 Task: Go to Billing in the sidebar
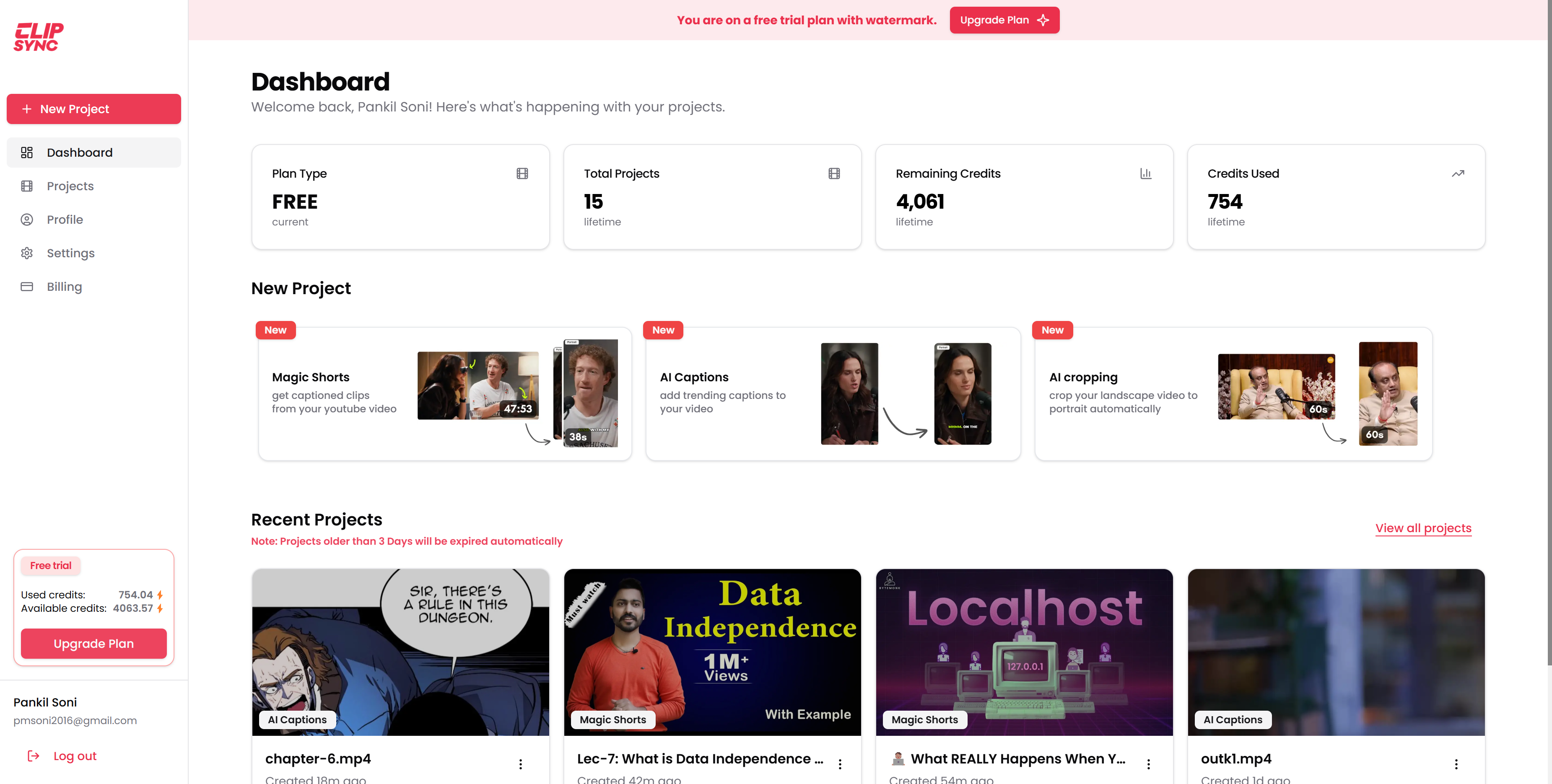pyautogui.click(x=64, y=287)
